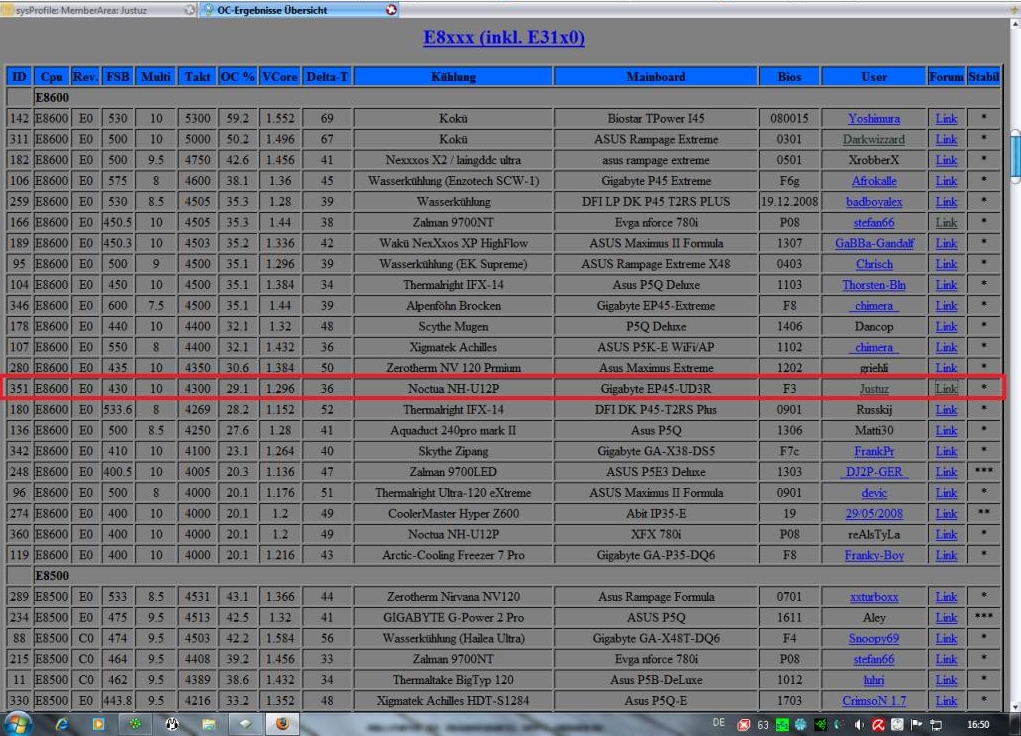Select the OC-Ergebnisse Übersicht tab
Image resolution: width=1021 pixels, height=736 pixels.
[x=300, y=10]
